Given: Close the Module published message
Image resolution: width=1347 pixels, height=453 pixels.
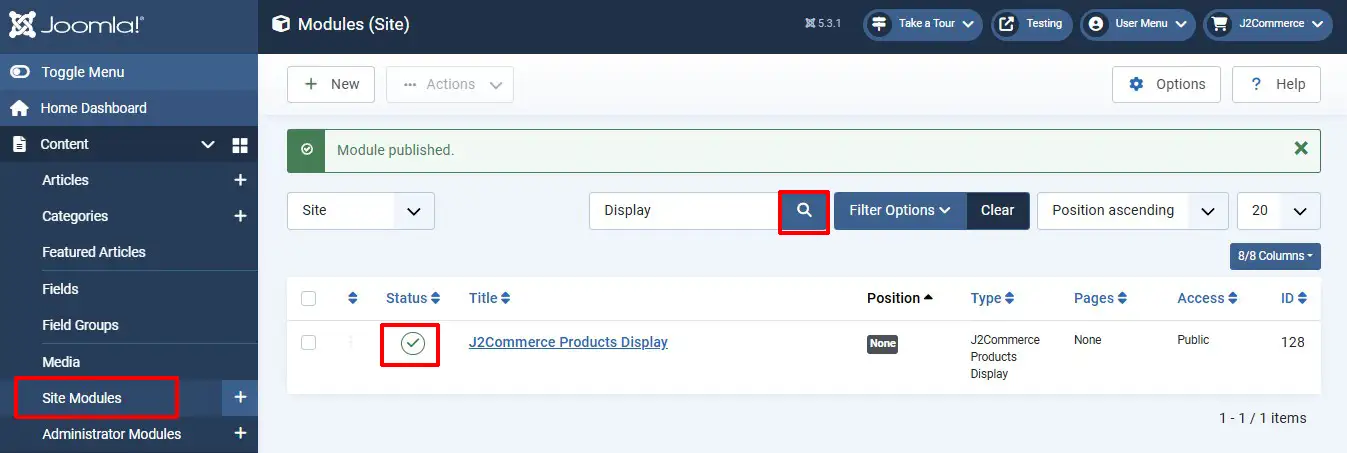Looking at the screenshot, I should (x=1301, y=149).
